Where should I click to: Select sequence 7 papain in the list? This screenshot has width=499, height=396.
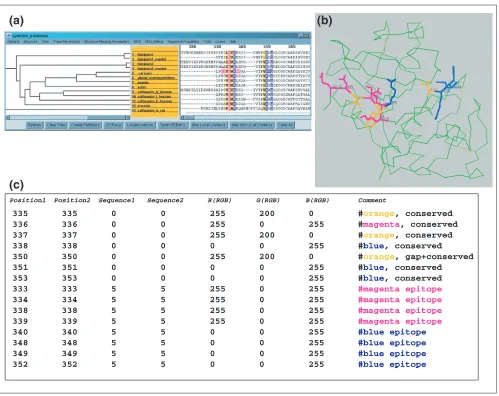click(155, 82)
